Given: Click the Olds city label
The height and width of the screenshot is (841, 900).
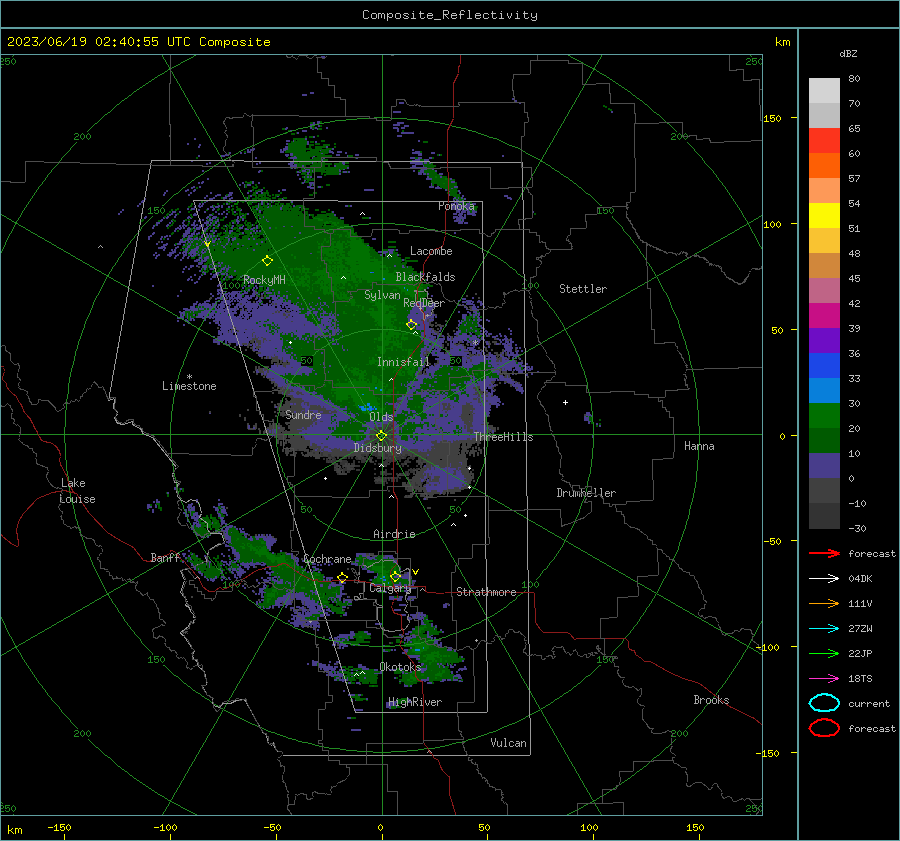Looking at the screenshot, I should pyautogui.click(x=381, y=417).
